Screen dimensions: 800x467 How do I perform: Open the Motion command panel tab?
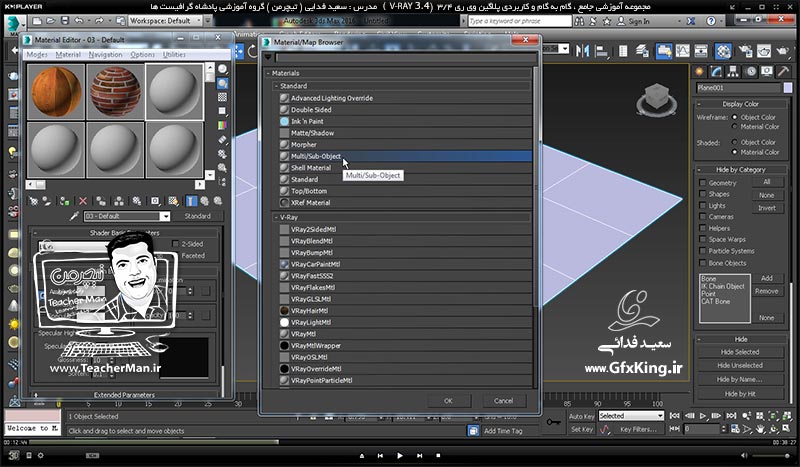coord(750,71)
